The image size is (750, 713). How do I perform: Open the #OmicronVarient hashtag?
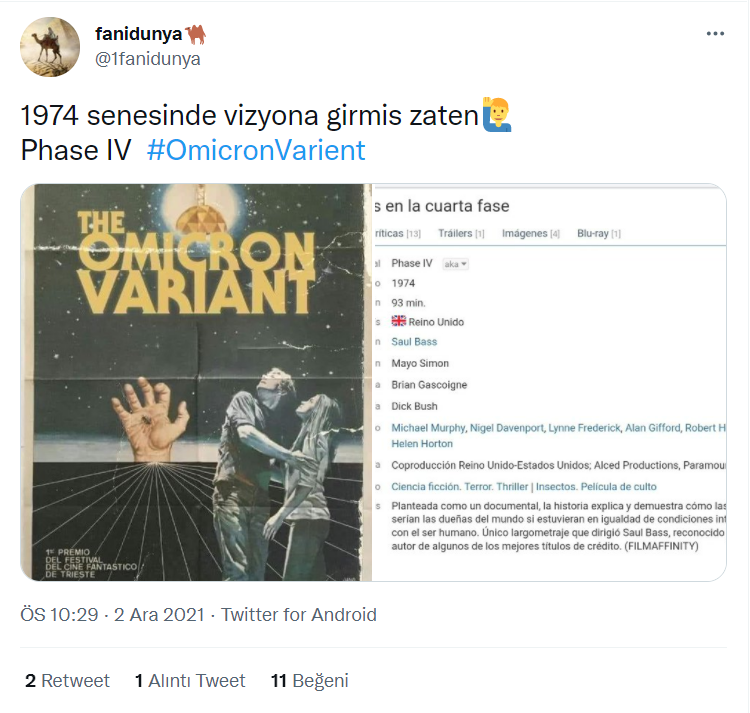point(256,150)
